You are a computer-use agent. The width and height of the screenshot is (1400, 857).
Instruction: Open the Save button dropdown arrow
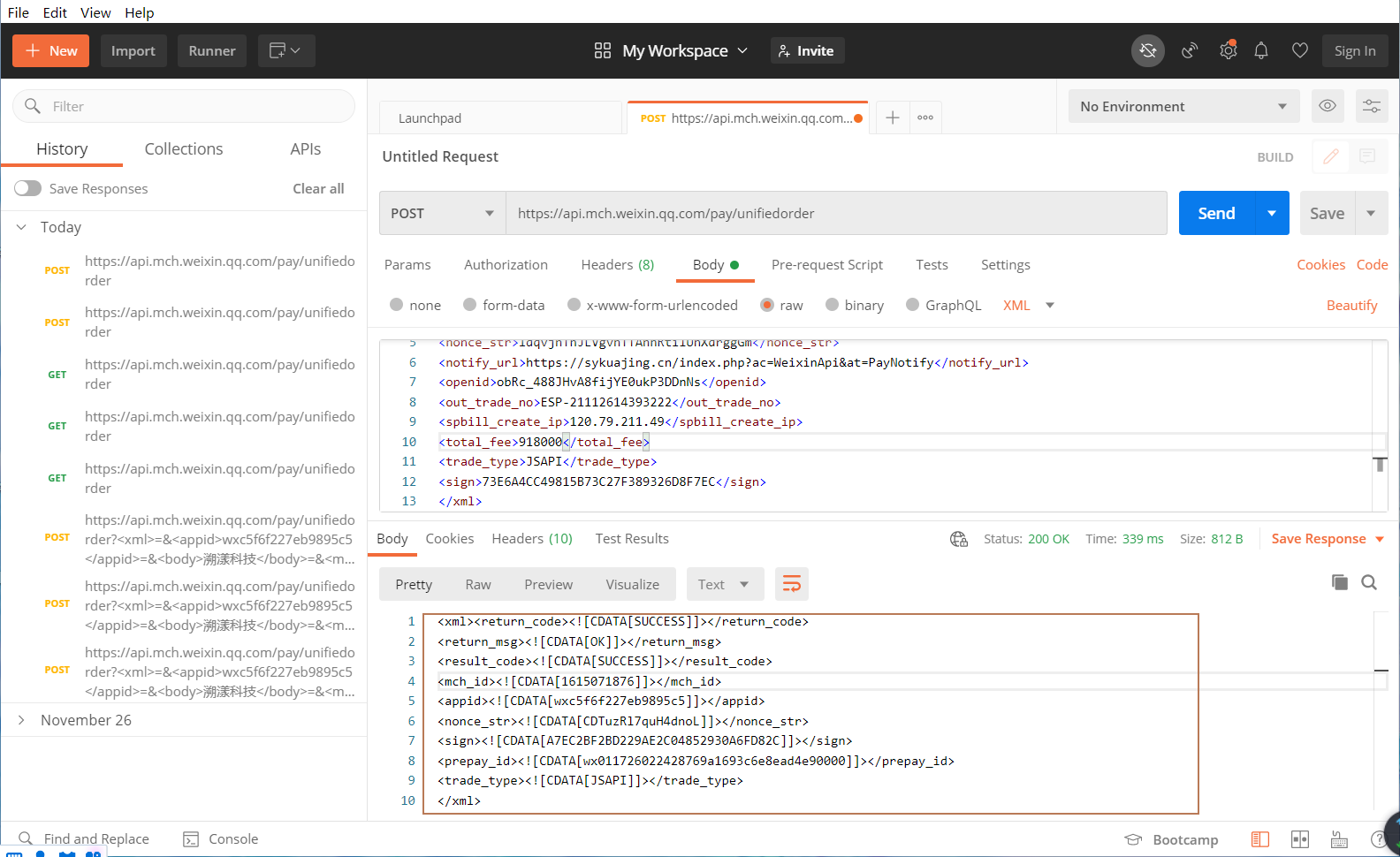pyautogui.click(x=1371, y=213)
